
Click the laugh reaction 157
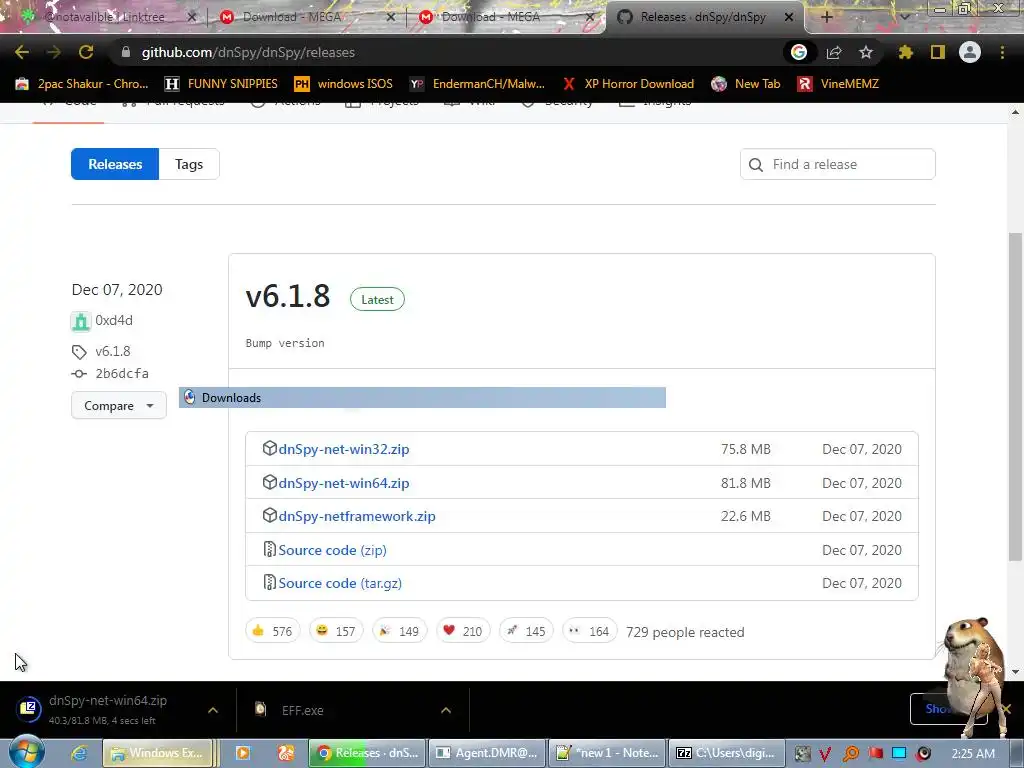[x=336, y=631]
